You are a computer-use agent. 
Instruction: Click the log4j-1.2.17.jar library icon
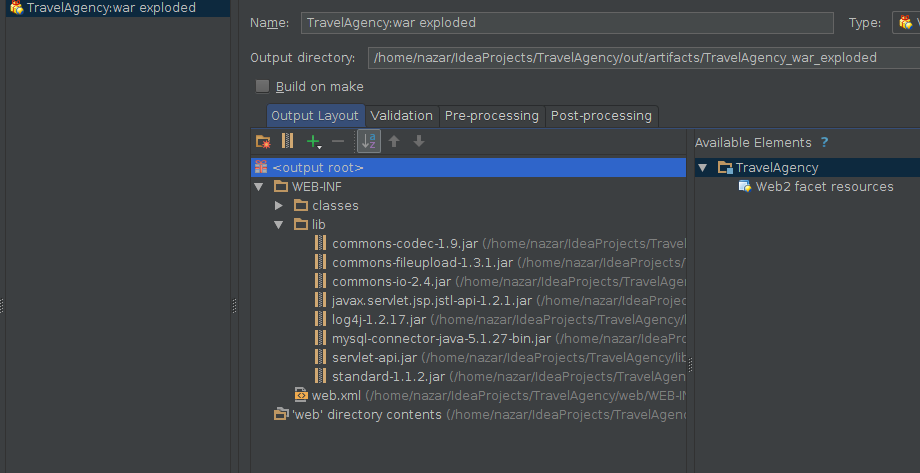[320, 319]
